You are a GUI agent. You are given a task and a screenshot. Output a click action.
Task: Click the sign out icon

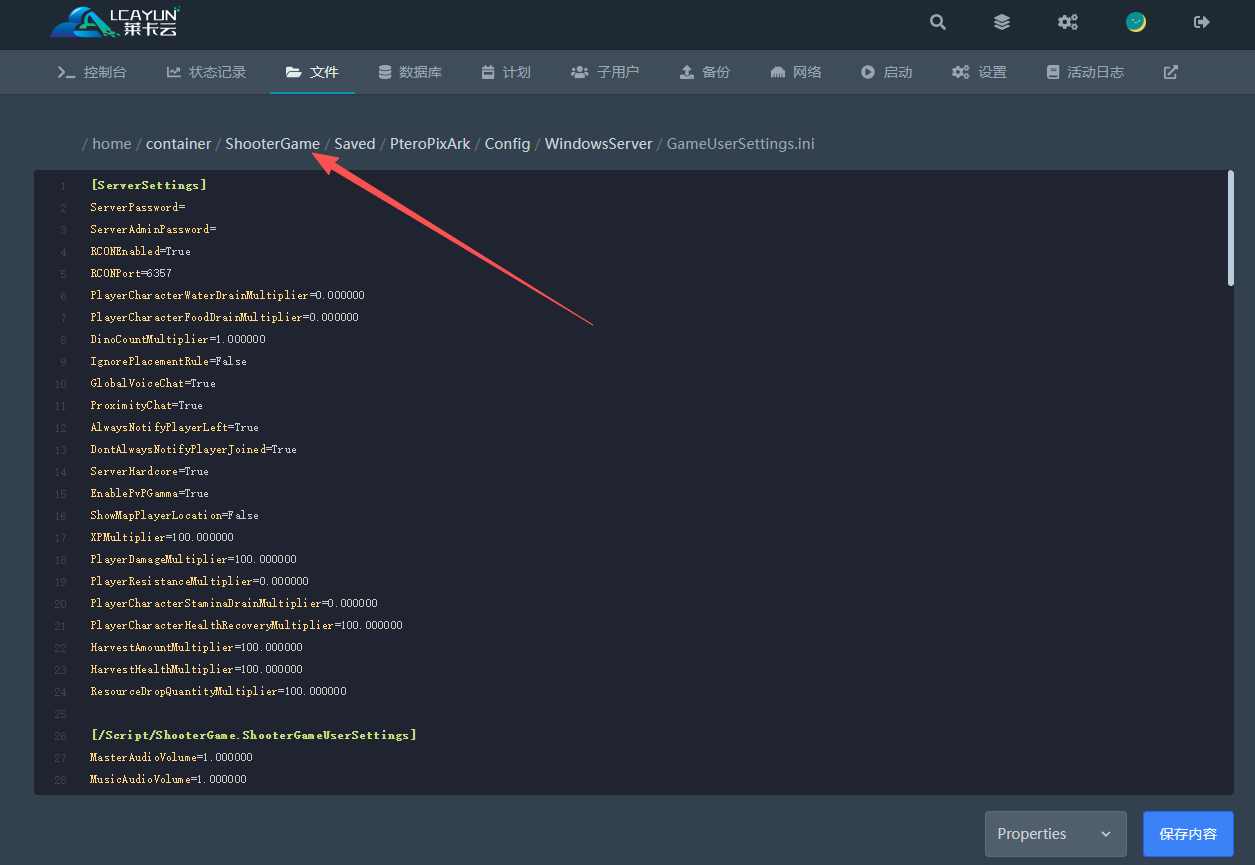tap(1201, 22)
